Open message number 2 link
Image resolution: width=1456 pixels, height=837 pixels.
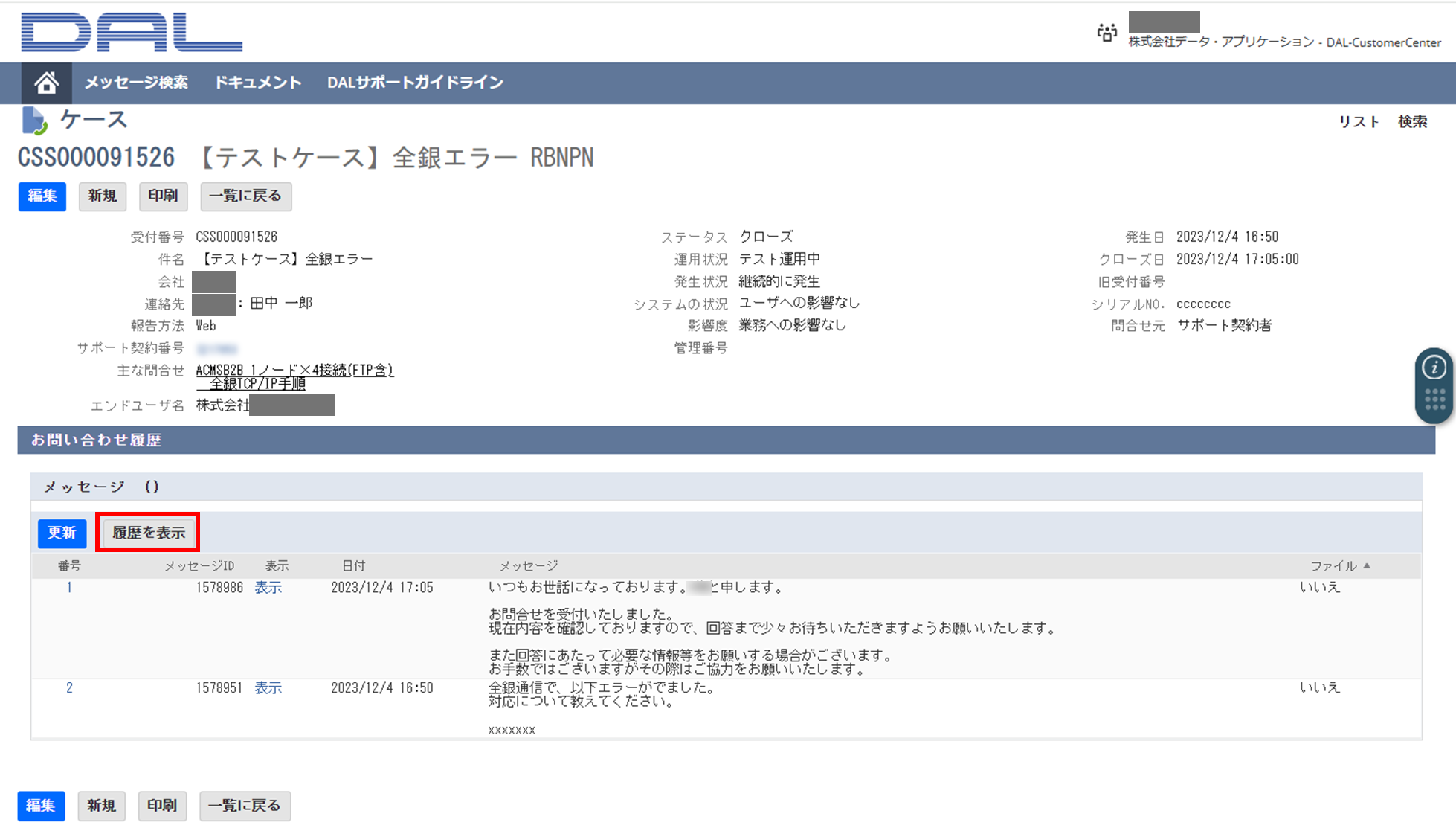pyautogui.click(x=69, y=688)
